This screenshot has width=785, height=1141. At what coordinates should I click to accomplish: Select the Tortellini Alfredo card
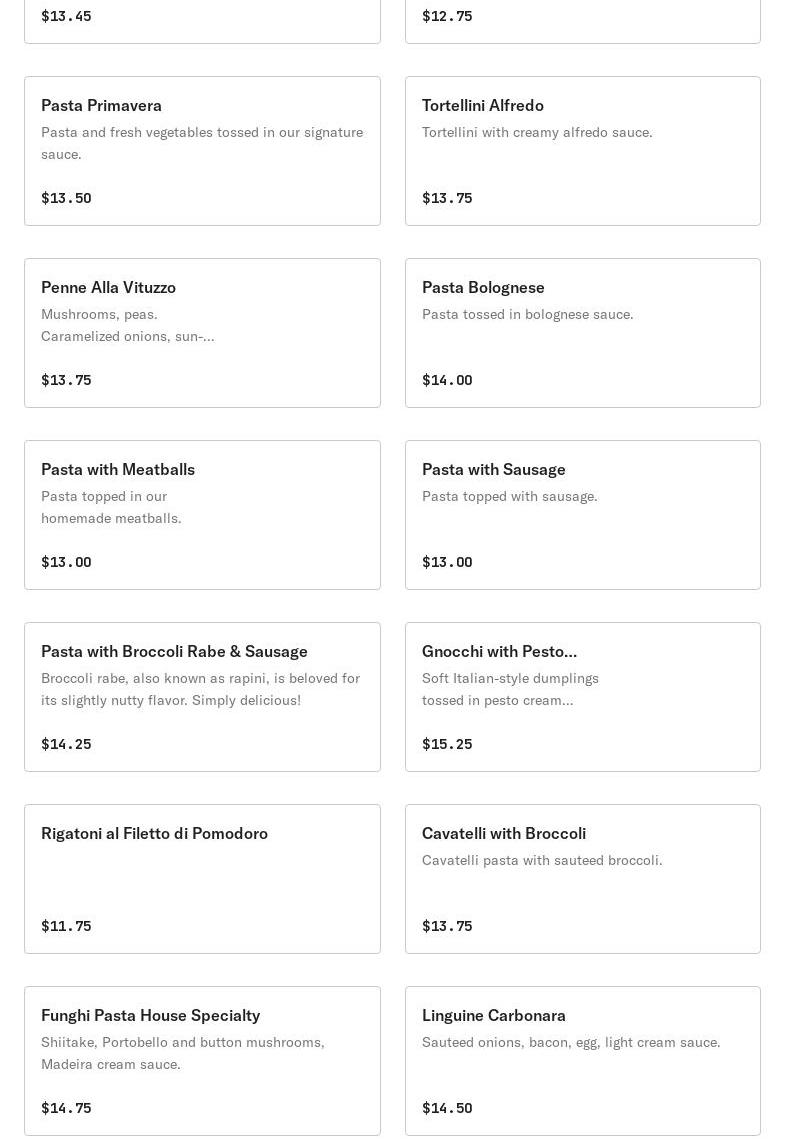pos(582,150)
